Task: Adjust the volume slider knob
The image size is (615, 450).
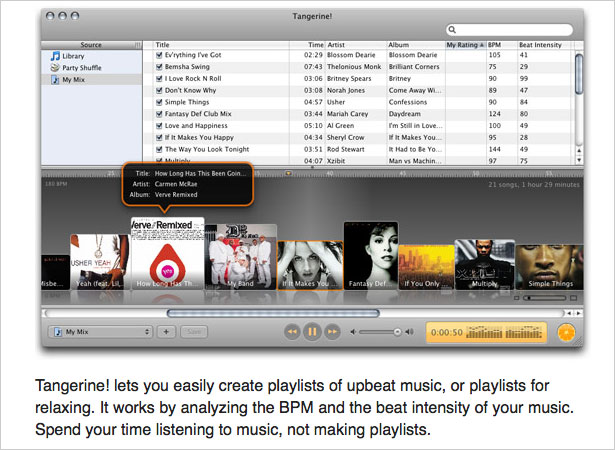Action: coord(397,332)
